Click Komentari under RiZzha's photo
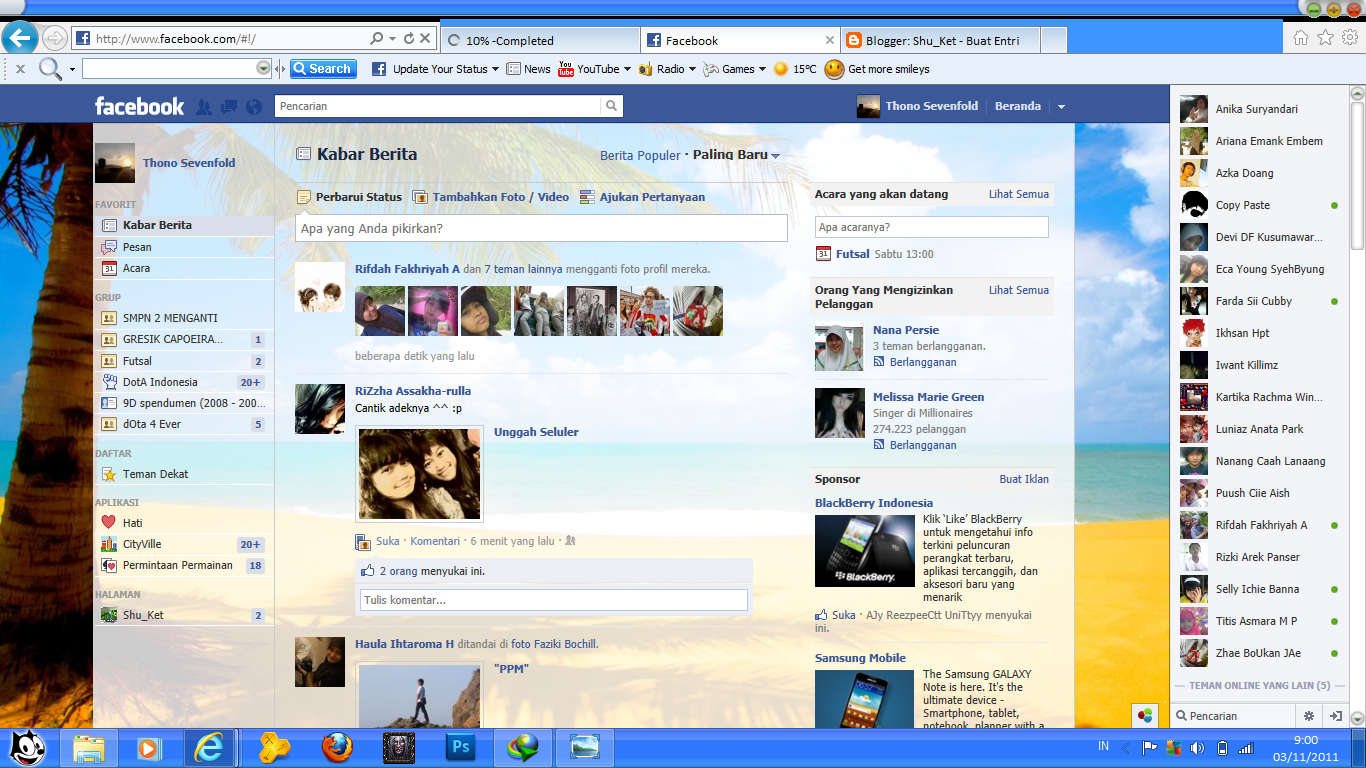Image resolution: width=1366 pixels, height=768 pixels. pyautogui.click(x=435, y=541)
